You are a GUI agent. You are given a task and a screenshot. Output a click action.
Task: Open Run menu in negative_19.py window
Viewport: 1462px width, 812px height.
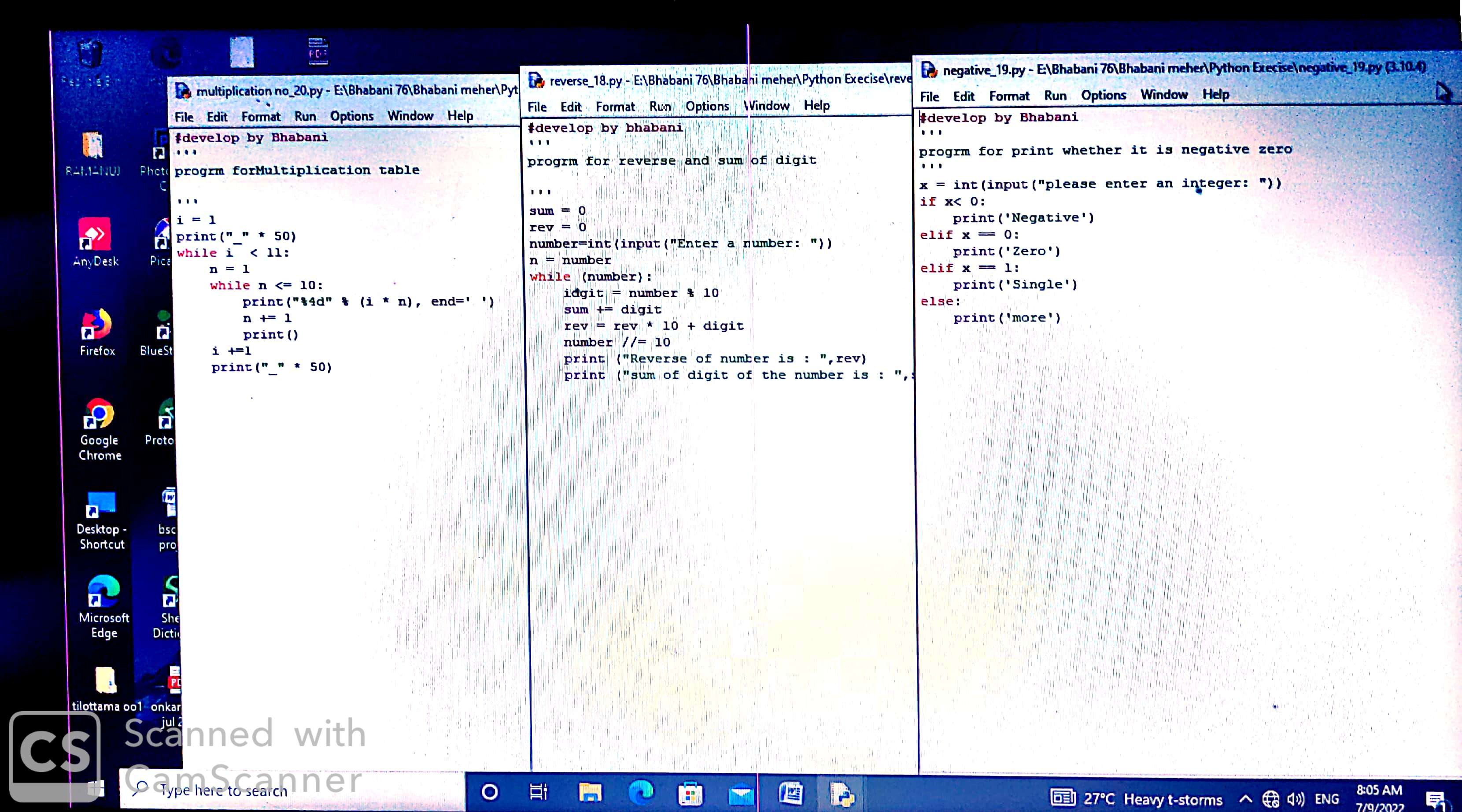pyautogui.click(x=1055, y=96)
